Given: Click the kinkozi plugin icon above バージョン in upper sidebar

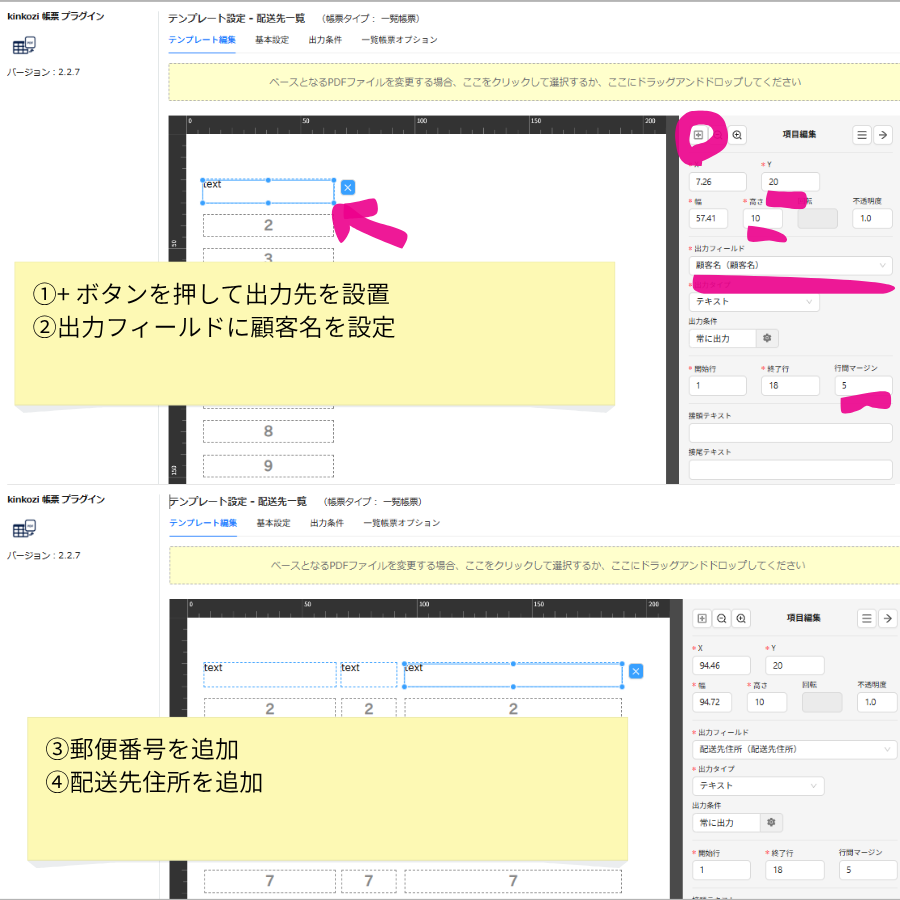Looking at the screenshot, I should [24, 46].
